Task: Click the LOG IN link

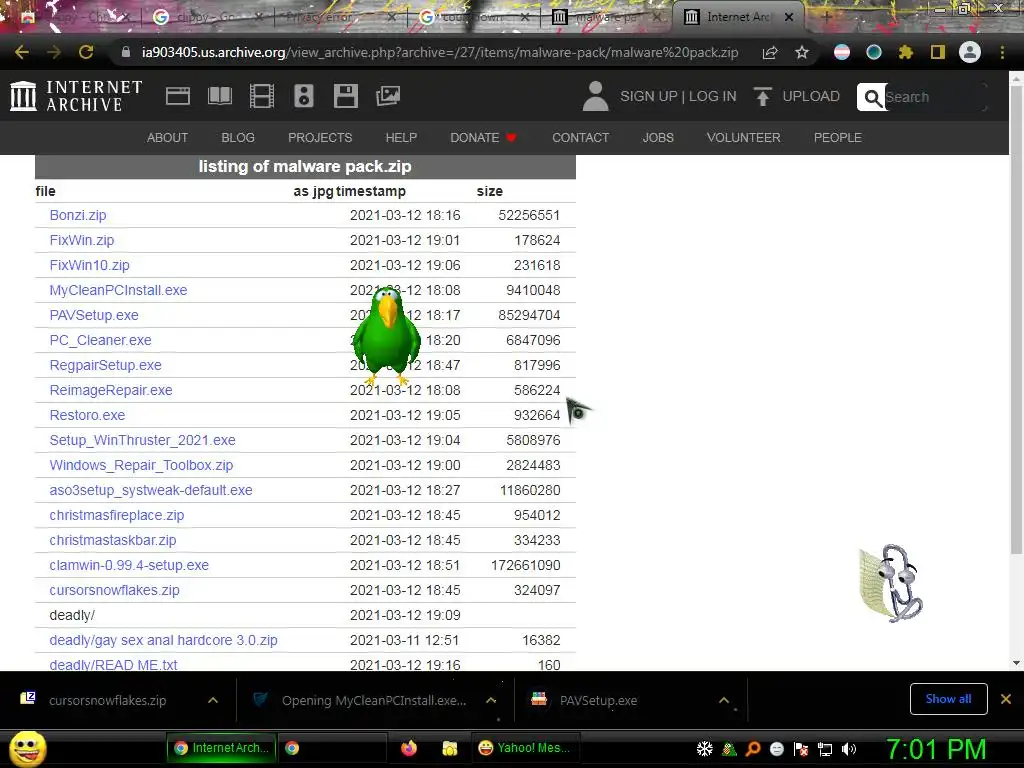Action: [x=712, y=97]
